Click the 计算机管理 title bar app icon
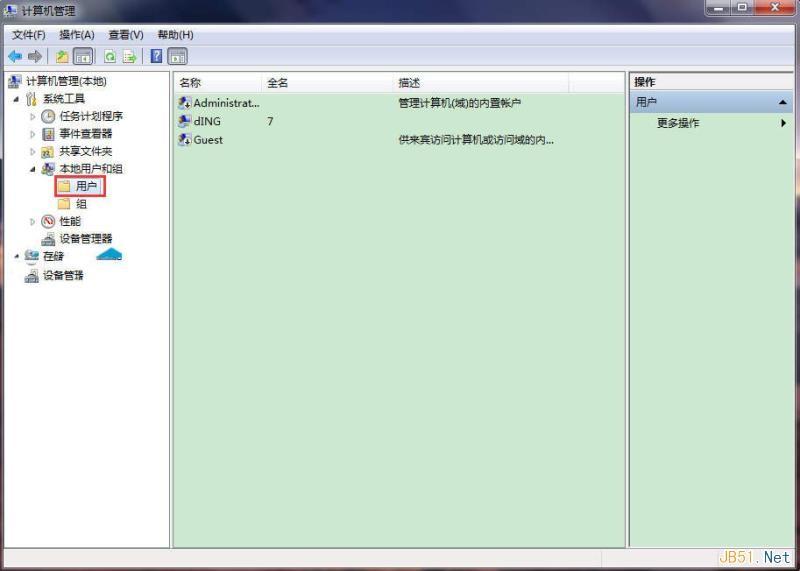Viewport: 800px width, 571px height. pos(10,10)
